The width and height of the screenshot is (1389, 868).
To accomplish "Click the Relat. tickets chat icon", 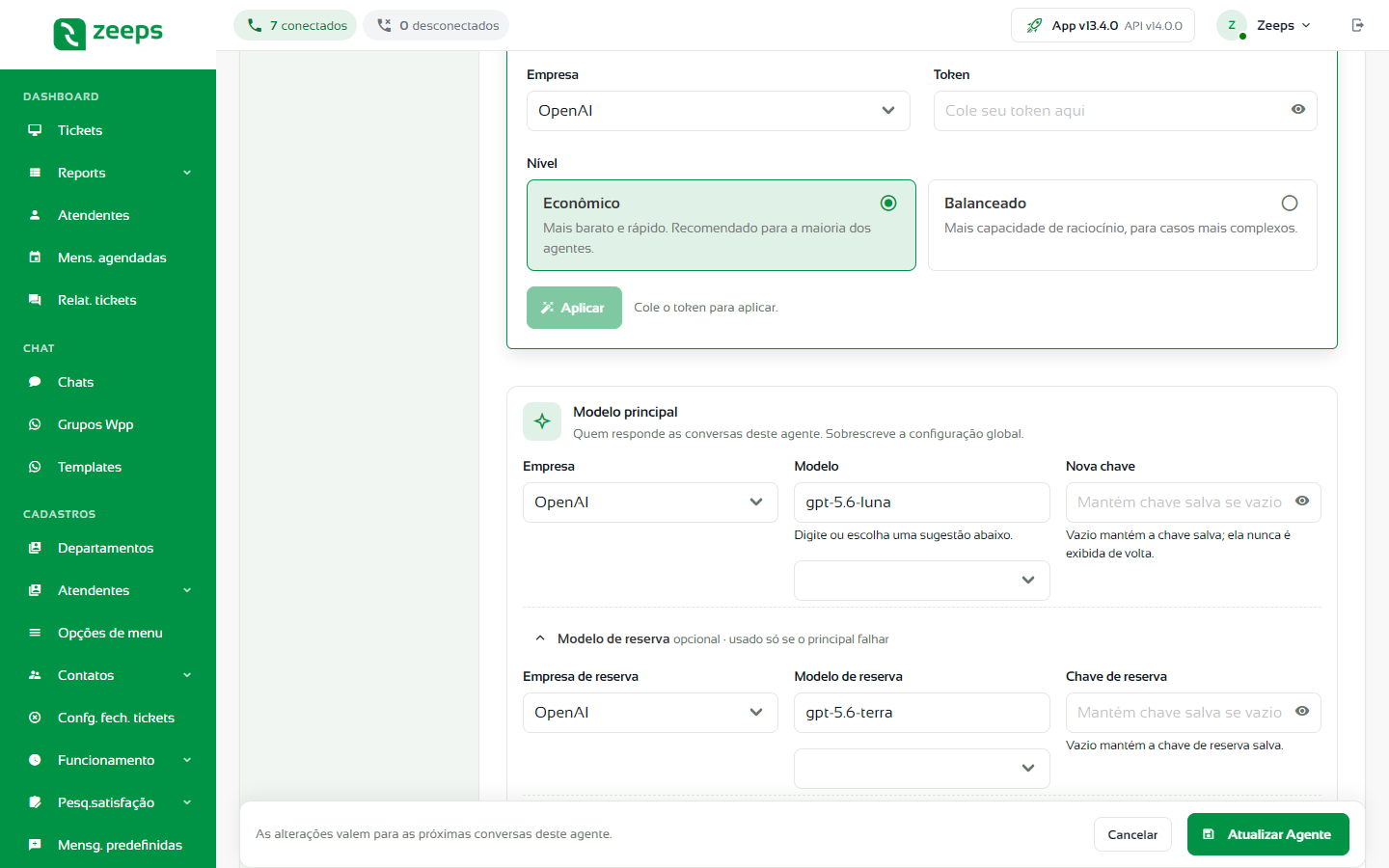I will click(35, 300).
